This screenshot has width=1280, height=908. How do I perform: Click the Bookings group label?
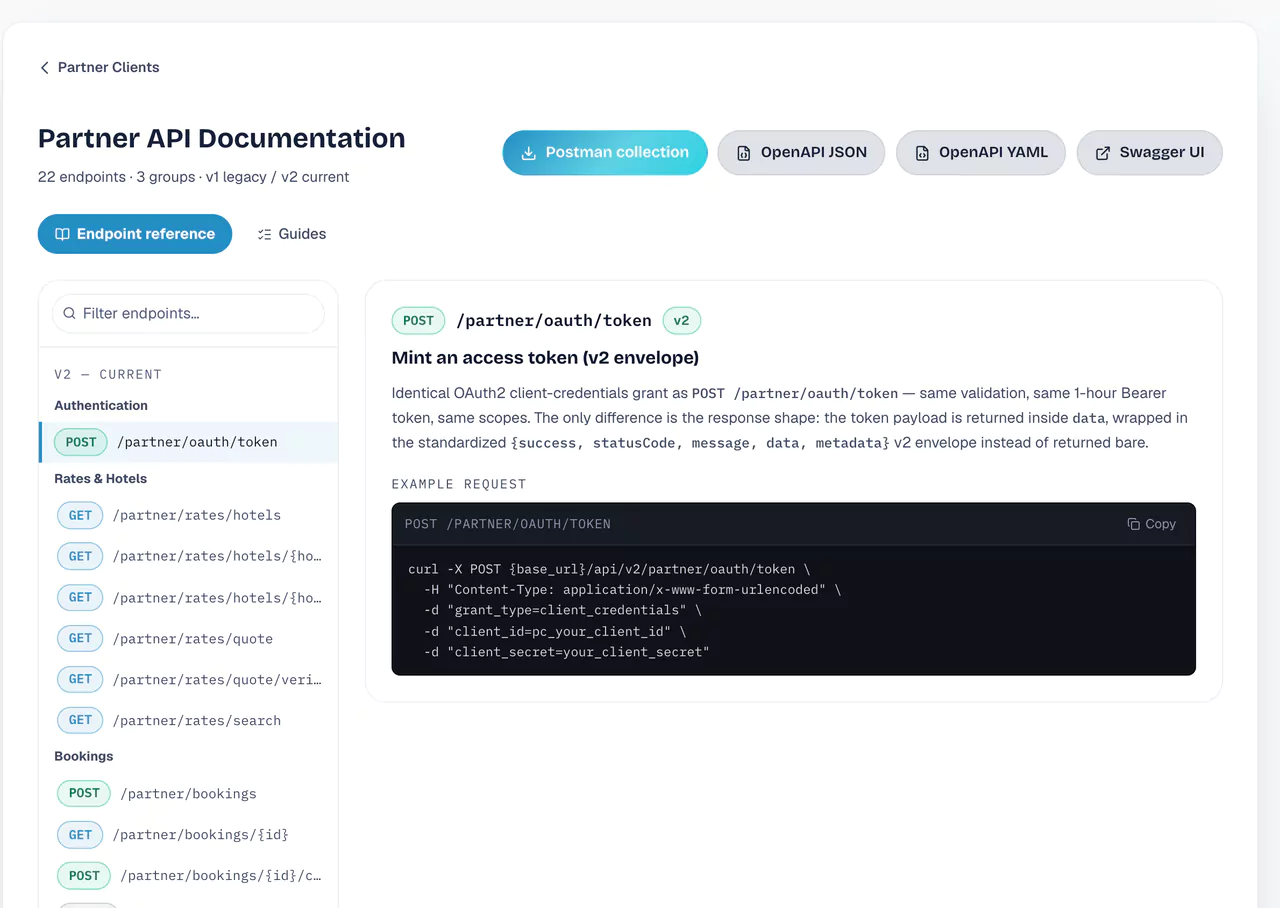(x=84, y=756)
